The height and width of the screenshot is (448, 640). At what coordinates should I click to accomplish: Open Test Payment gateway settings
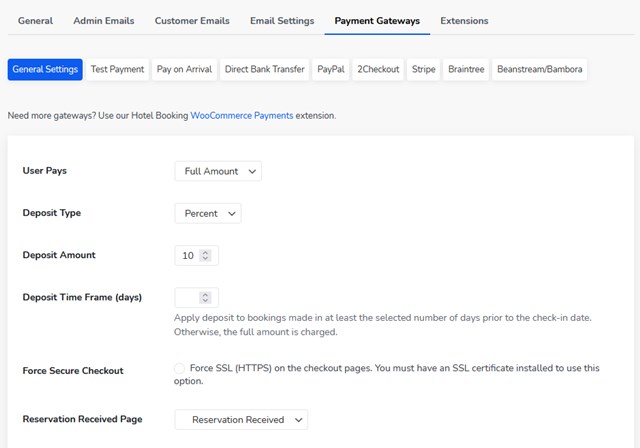(117, 69)
